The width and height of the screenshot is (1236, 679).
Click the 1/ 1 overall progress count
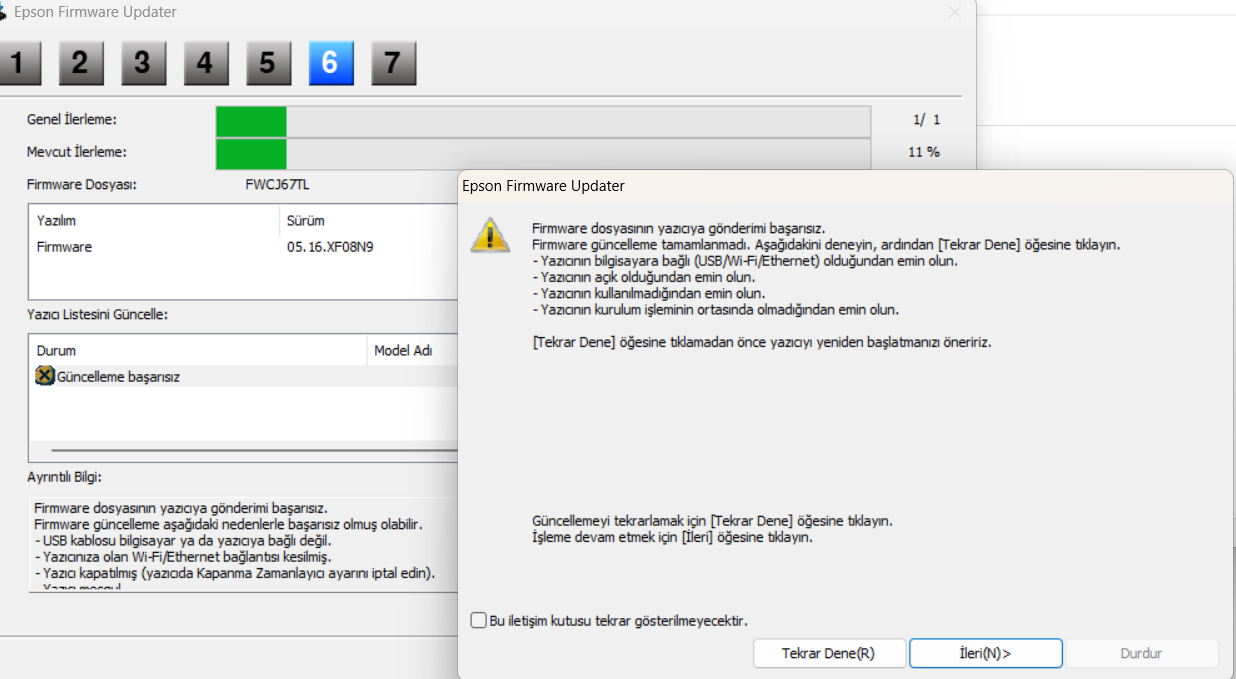click(x=927, y=120)
